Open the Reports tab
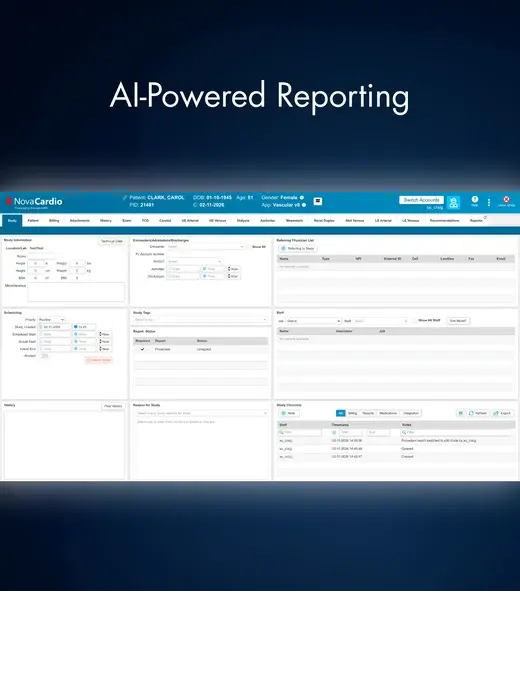This screenshot has width=520, height=673. pos(476,221)
